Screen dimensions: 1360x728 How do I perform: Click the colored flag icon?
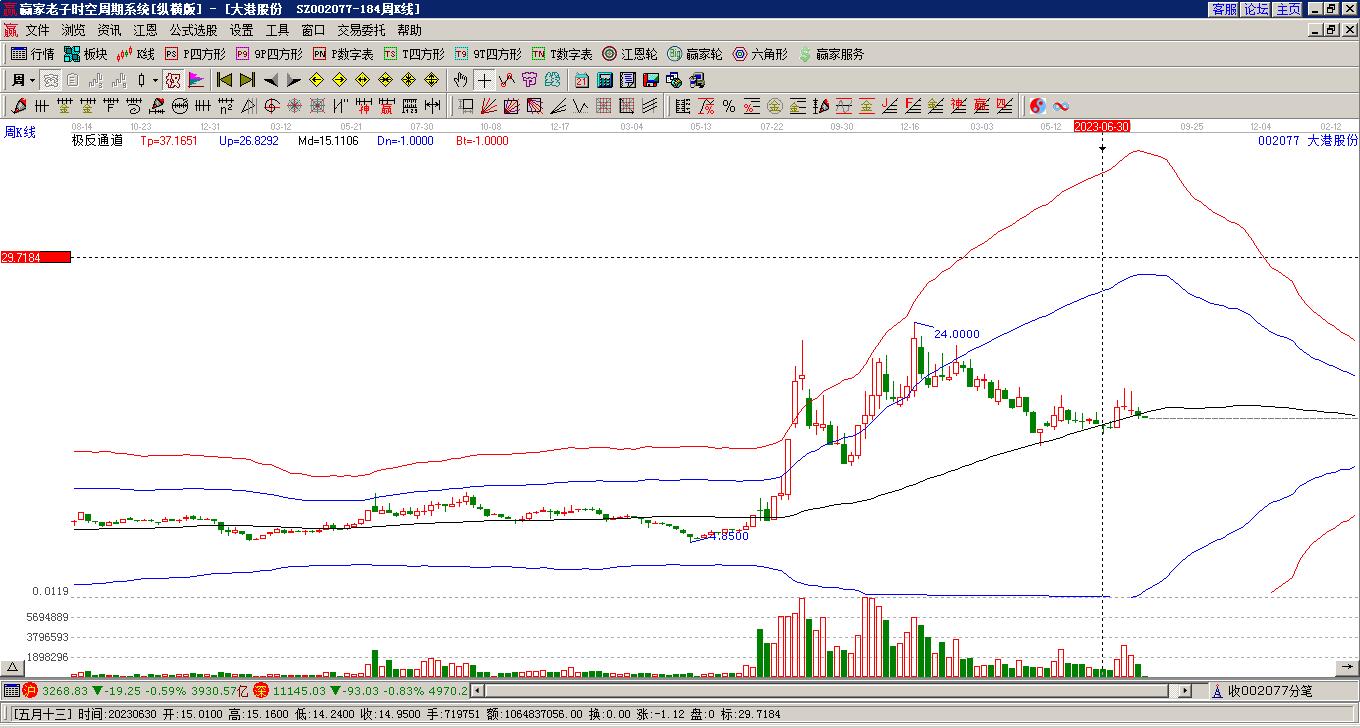[x=196, y=80]
